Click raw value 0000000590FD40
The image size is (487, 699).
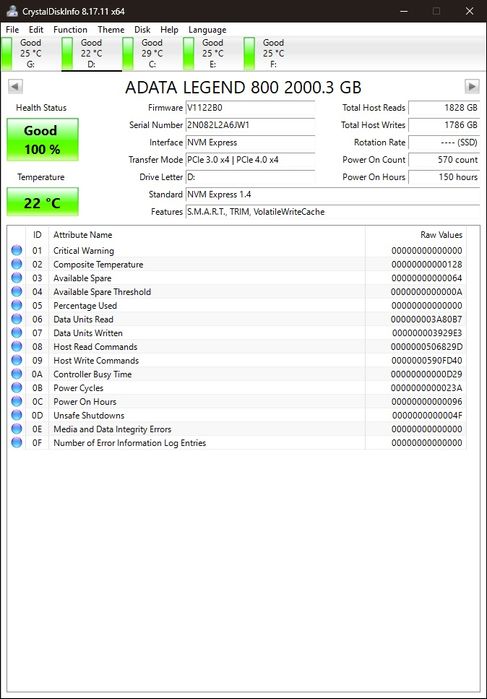point(426,361)
